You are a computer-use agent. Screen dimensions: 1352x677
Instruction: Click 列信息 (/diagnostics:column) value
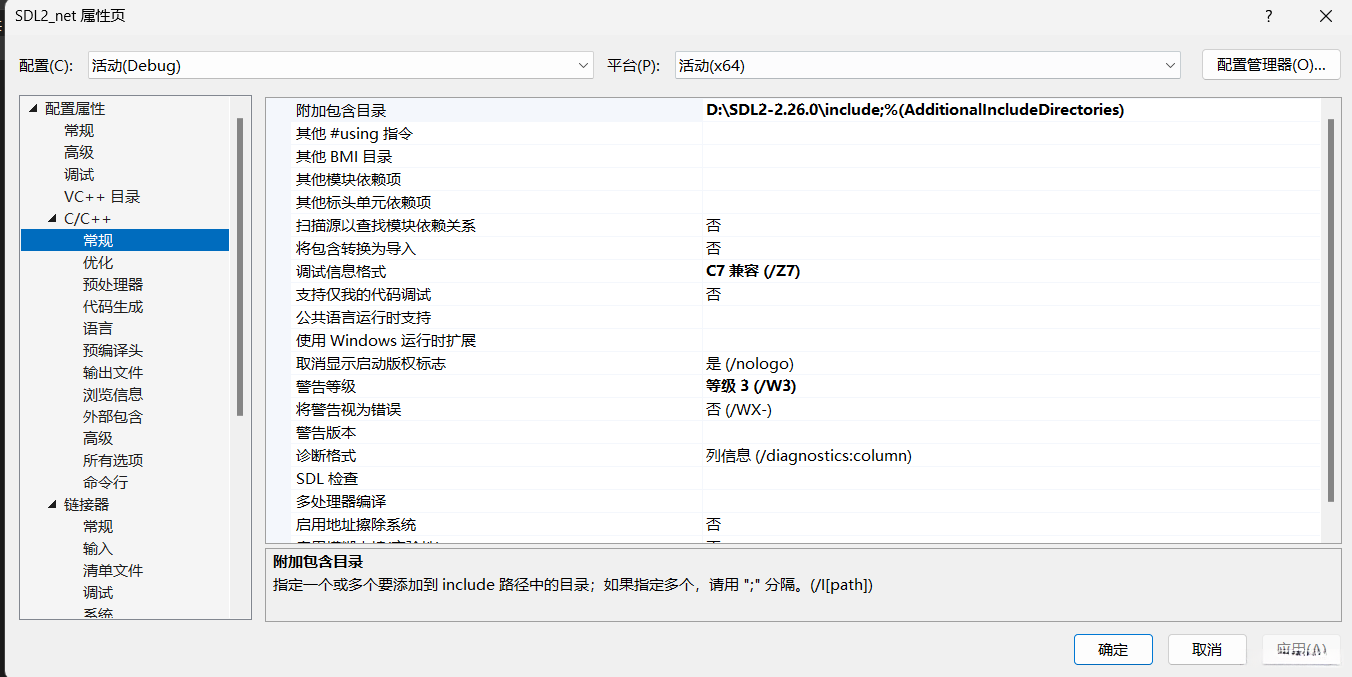(x=809, y=455)
